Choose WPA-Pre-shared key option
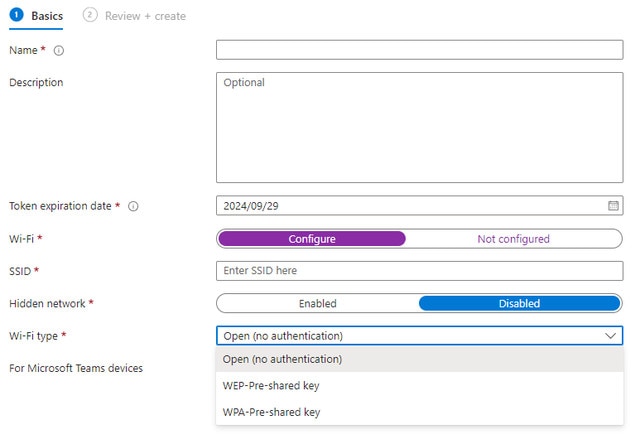 click(x=270, y=412)
